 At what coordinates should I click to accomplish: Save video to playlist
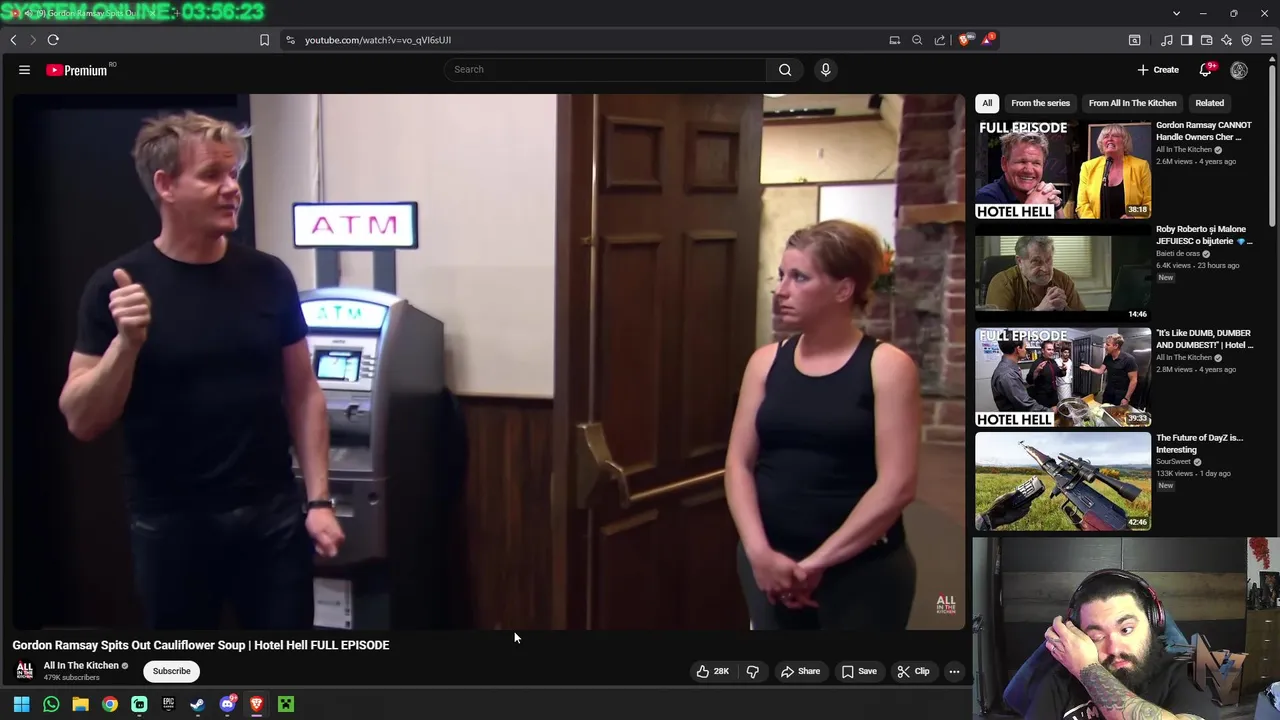(859, 671)
